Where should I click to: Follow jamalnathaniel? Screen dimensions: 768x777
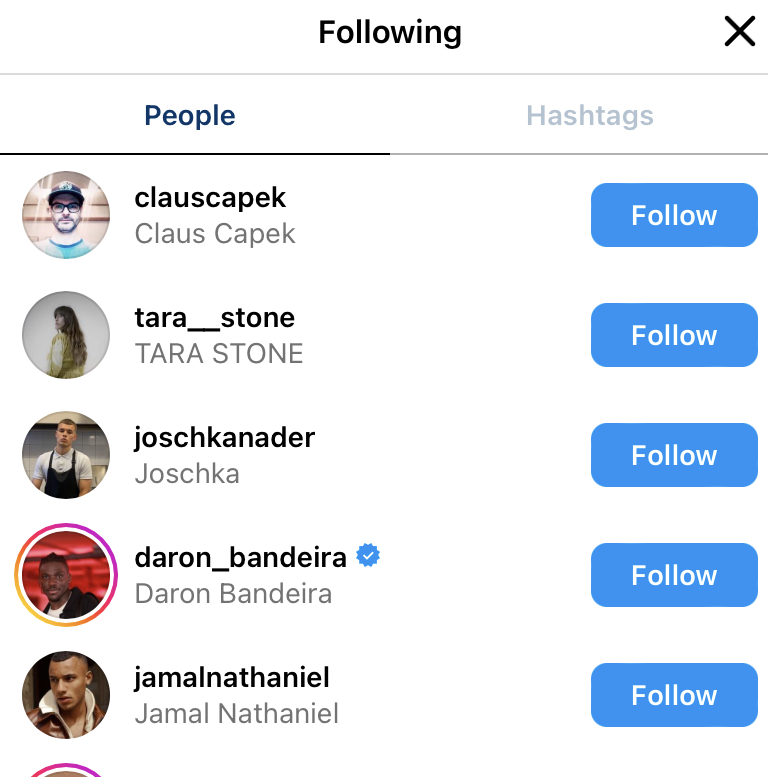[x=674, y=695]
